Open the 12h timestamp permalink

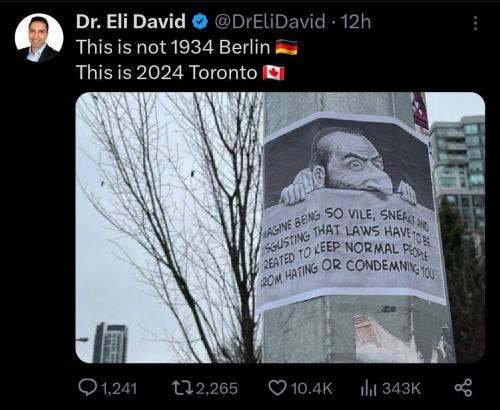(x=356, y=22)
